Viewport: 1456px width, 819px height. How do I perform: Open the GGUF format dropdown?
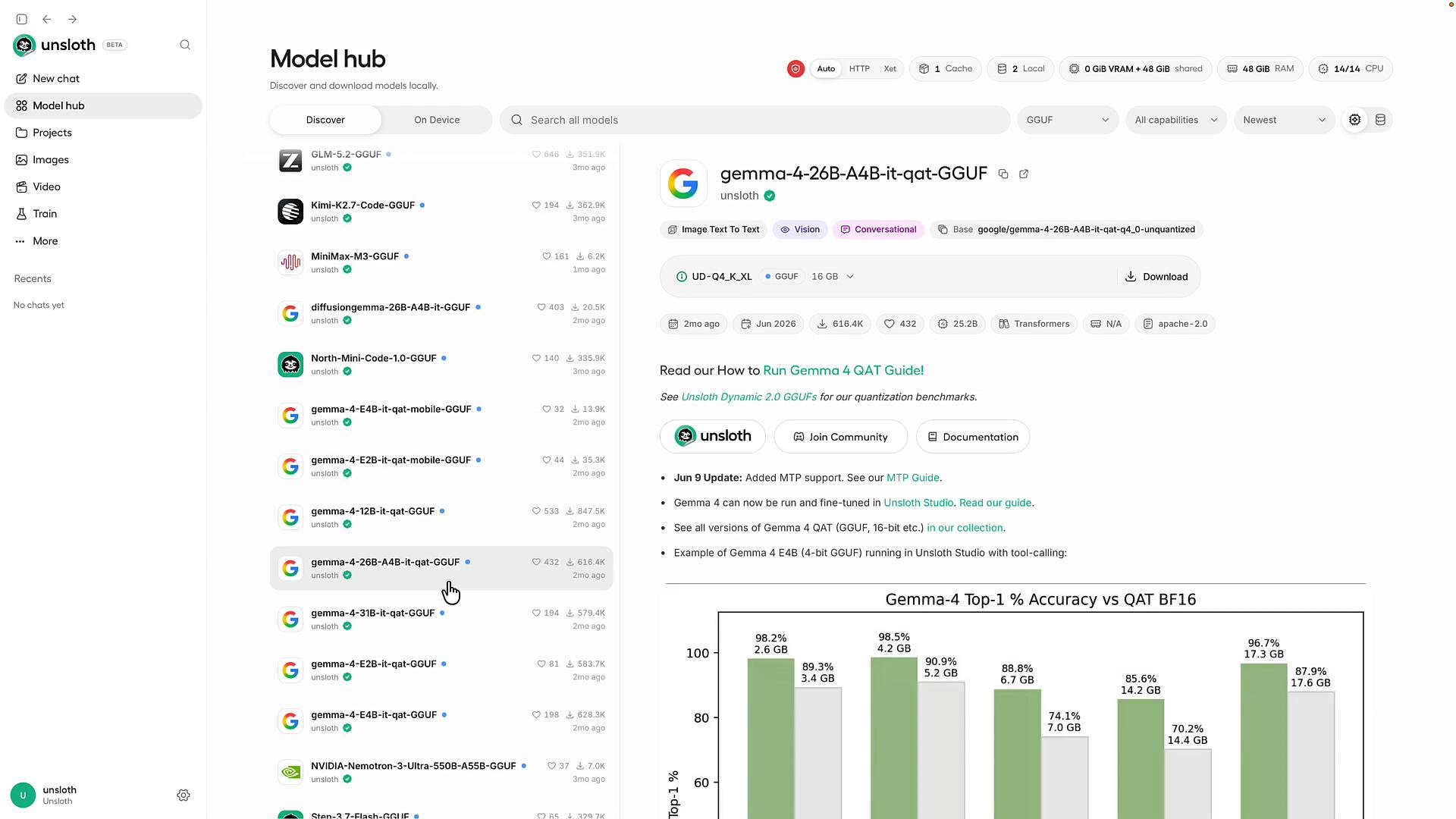[1068, 120]
